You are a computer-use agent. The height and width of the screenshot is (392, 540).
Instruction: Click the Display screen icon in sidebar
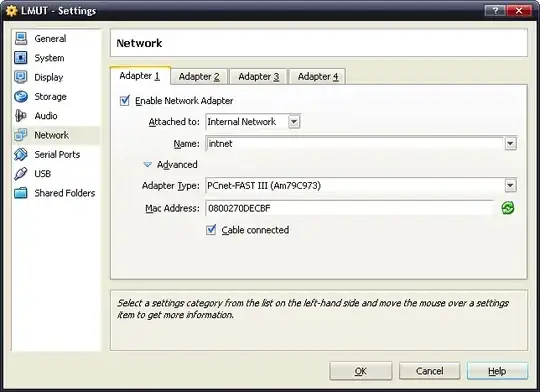click(21, 77)
